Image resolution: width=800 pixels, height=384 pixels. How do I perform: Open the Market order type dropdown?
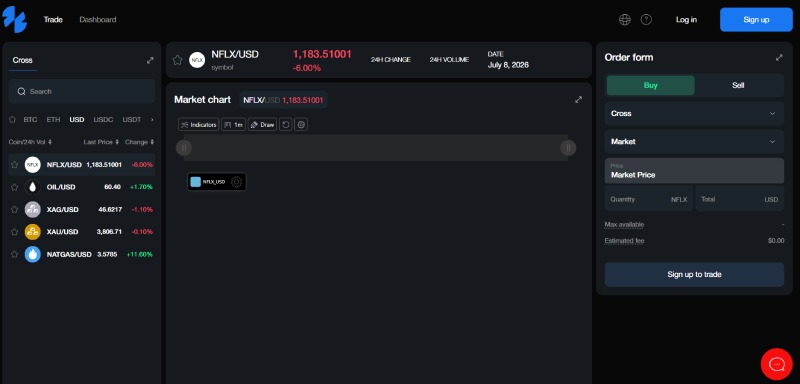tap(694, 142)
